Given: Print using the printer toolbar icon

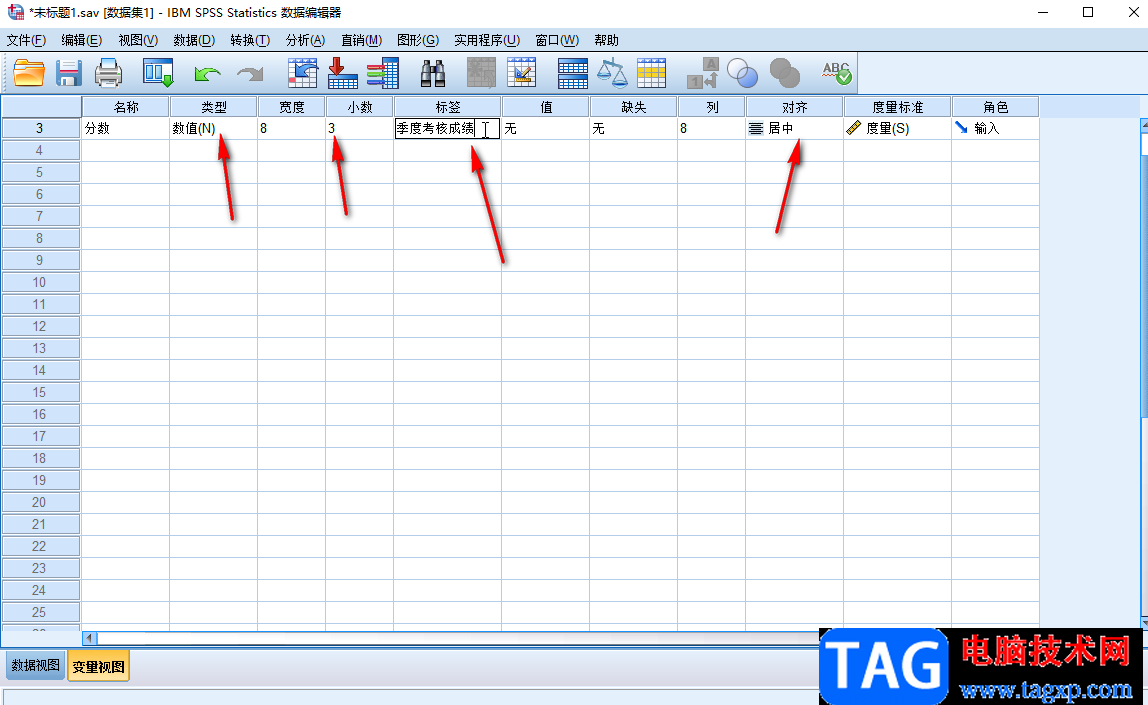Looking at the screenshot, I should (108, 73).
